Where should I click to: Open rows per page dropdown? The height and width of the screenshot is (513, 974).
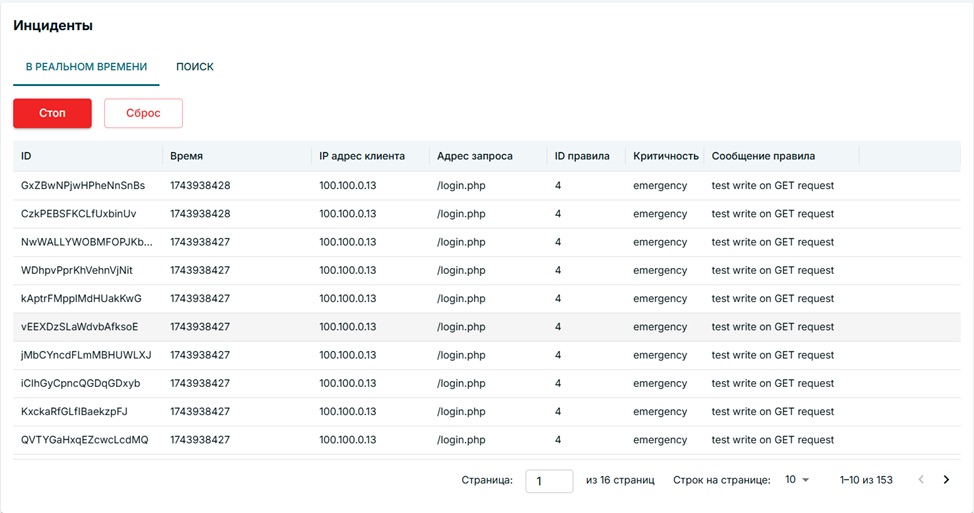pos(797,480)
